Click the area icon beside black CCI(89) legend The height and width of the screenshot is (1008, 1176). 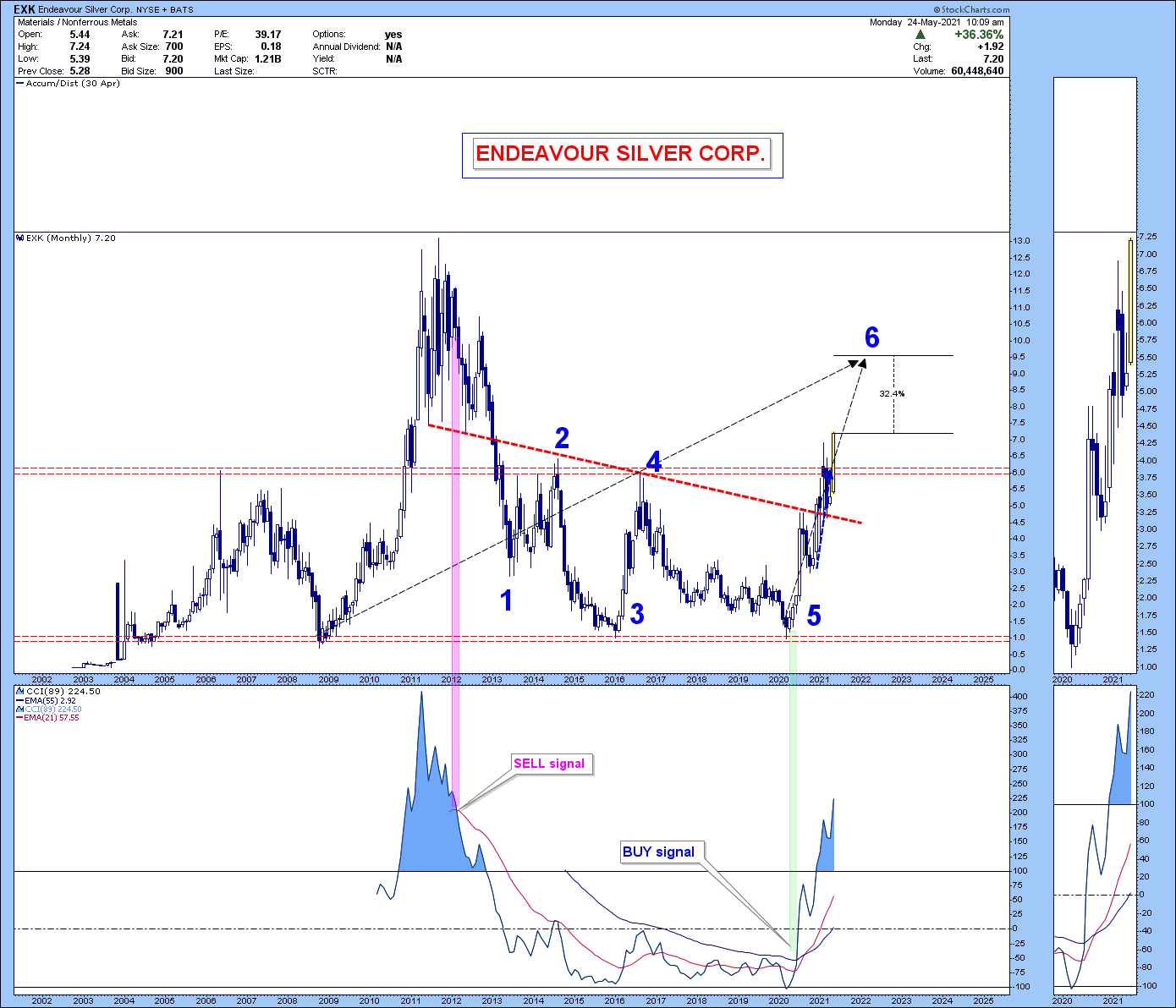pos(20,692)
